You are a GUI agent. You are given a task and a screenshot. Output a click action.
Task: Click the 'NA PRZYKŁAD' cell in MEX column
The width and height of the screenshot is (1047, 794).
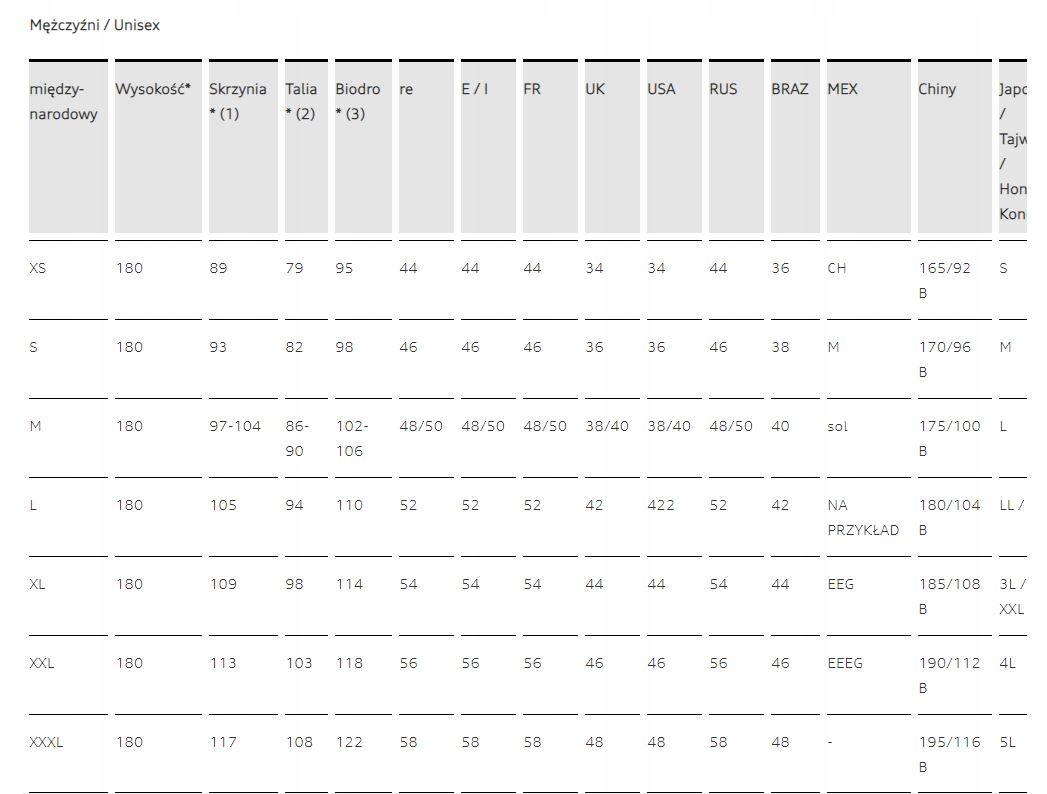tap(863, 517)
